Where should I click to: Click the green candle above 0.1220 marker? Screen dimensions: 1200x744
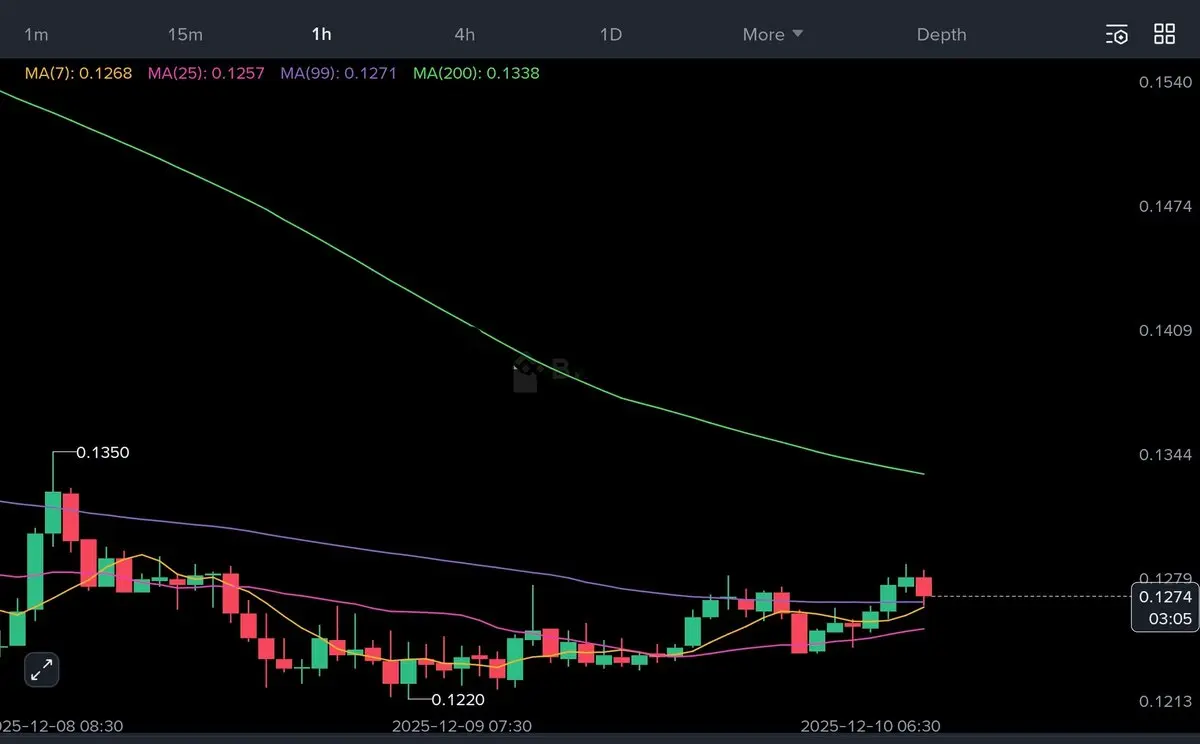coord(408,671)
